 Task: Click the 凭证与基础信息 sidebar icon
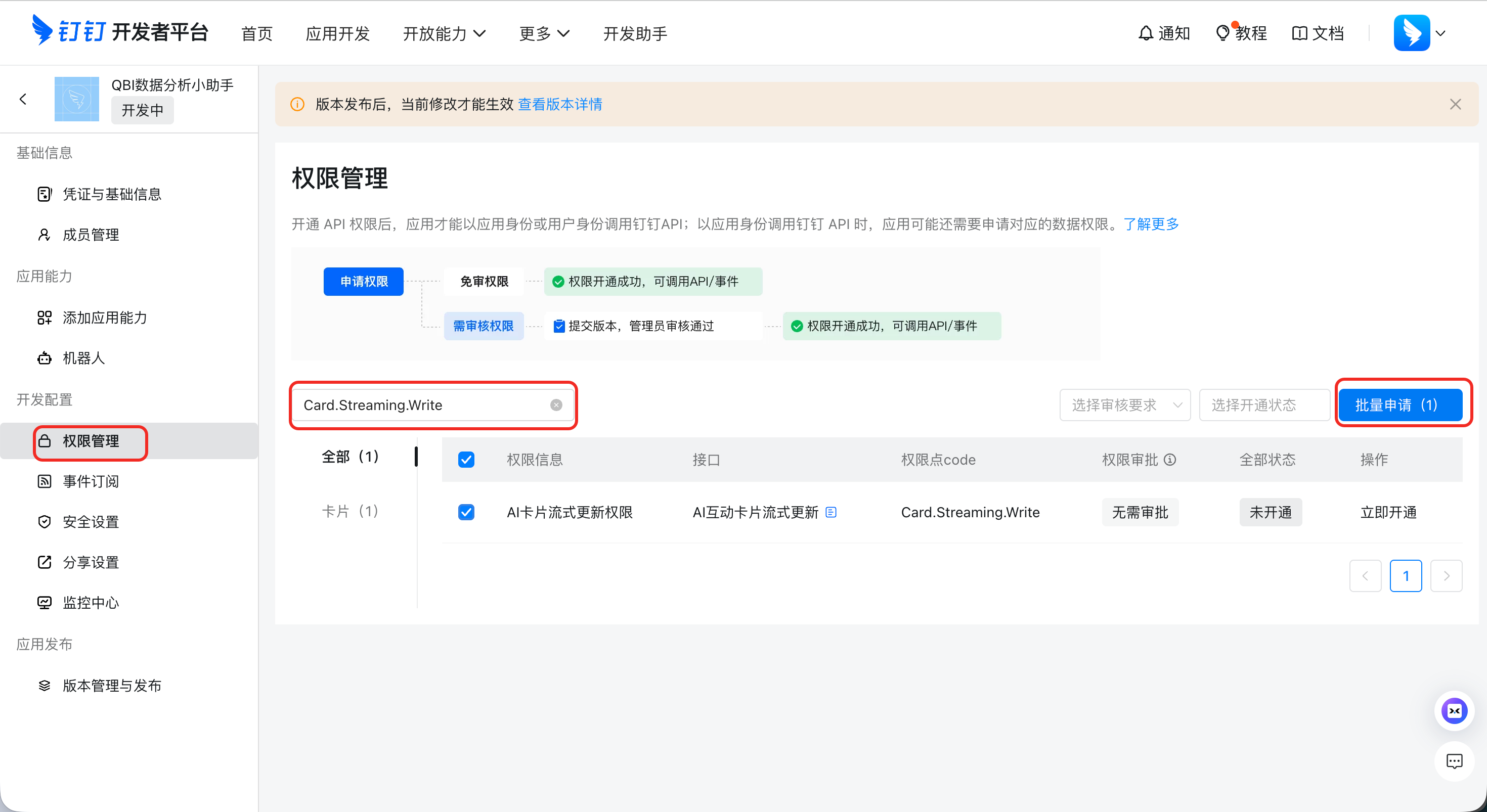45,194
